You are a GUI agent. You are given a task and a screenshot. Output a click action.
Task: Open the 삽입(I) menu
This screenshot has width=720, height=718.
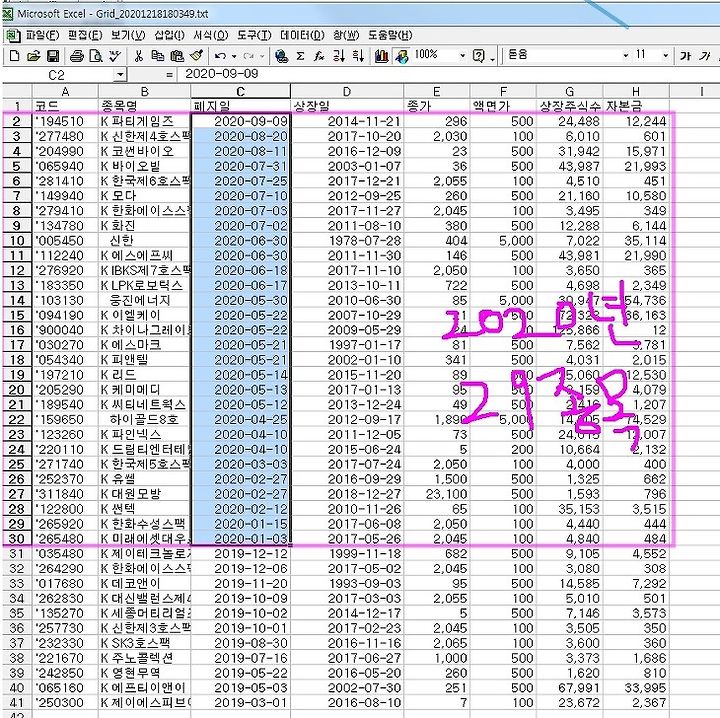[169, 35]
